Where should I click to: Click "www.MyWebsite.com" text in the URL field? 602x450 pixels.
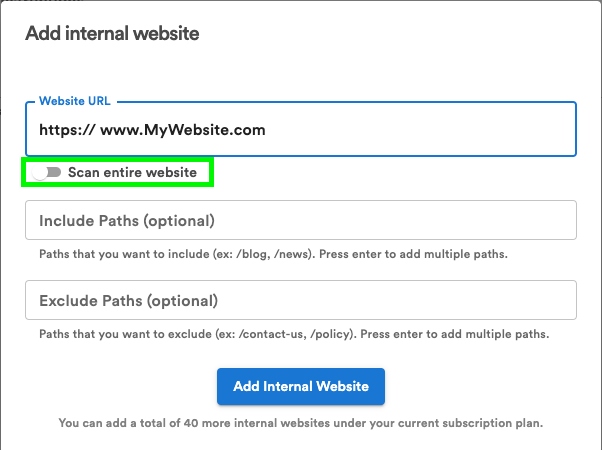pos(182,130)
